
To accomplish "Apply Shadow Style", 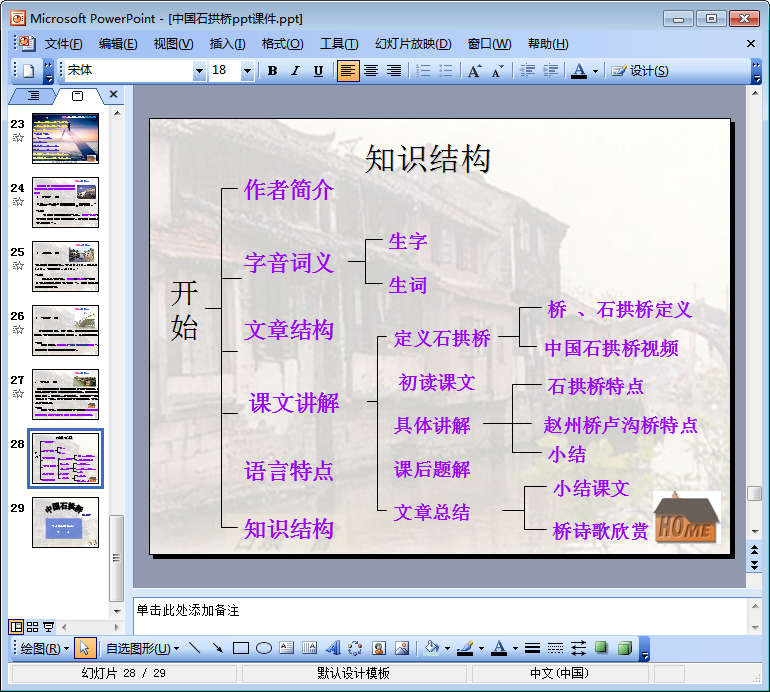I will point(601,648).
